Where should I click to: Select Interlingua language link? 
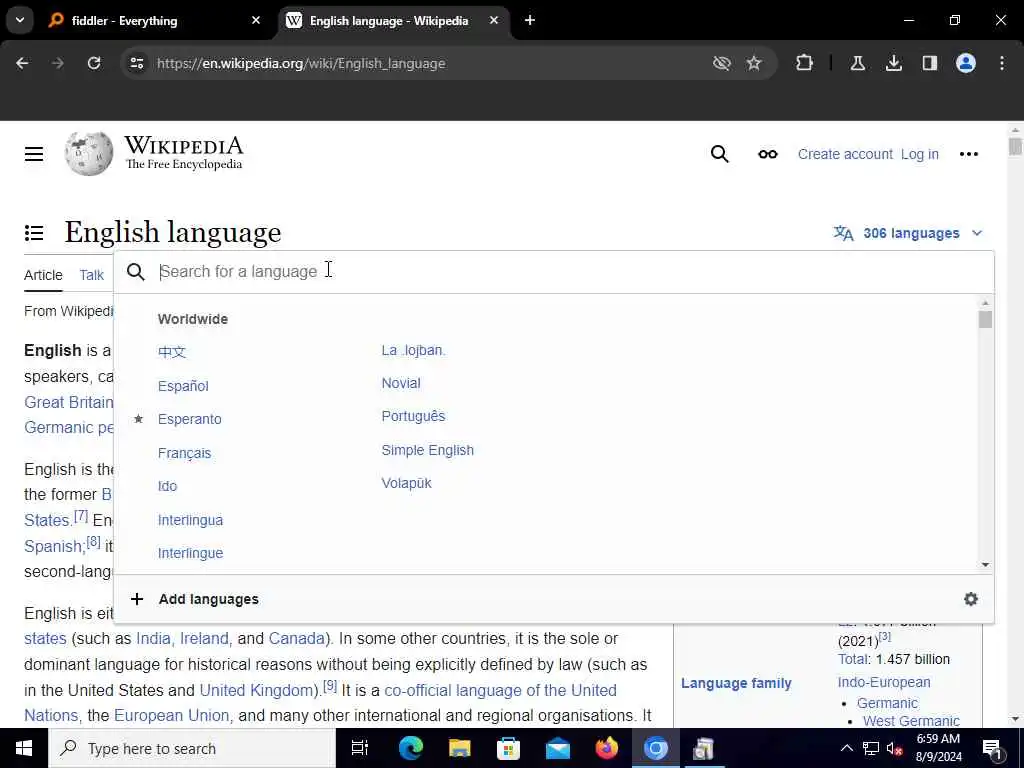coord(190,520)
